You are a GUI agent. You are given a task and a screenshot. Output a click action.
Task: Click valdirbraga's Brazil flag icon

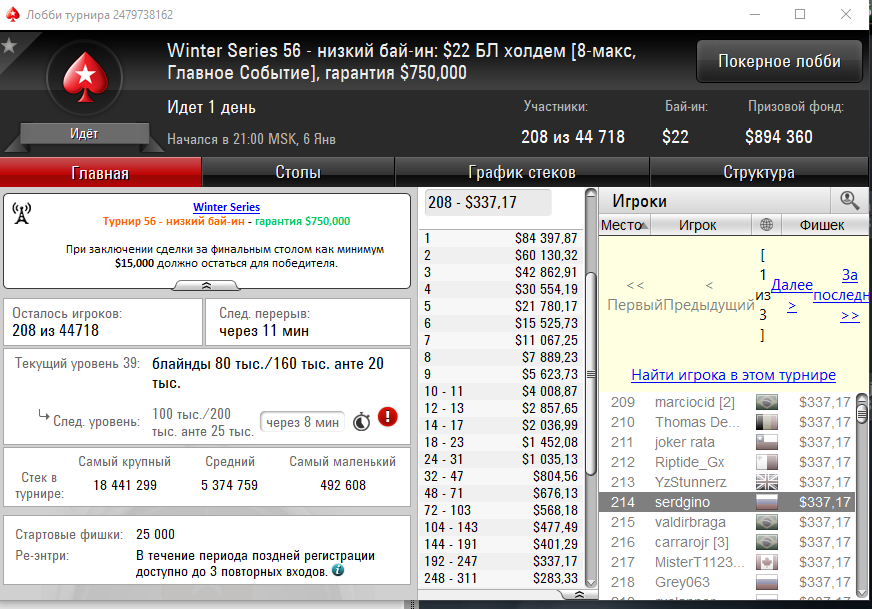(767, 522)
